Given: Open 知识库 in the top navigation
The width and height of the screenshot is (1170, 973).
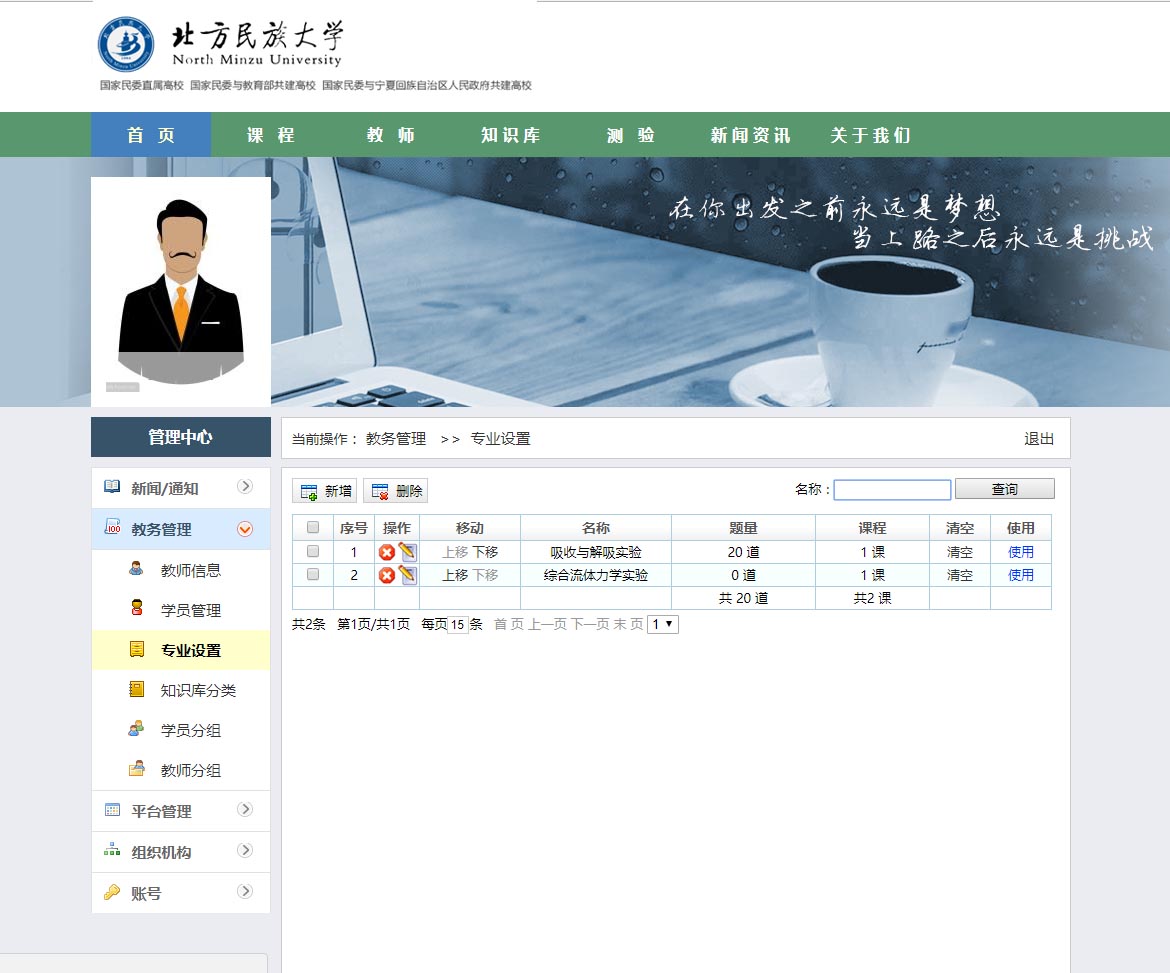Looking at the screenshot, I should pyautogui.click(x=510, y=135).
